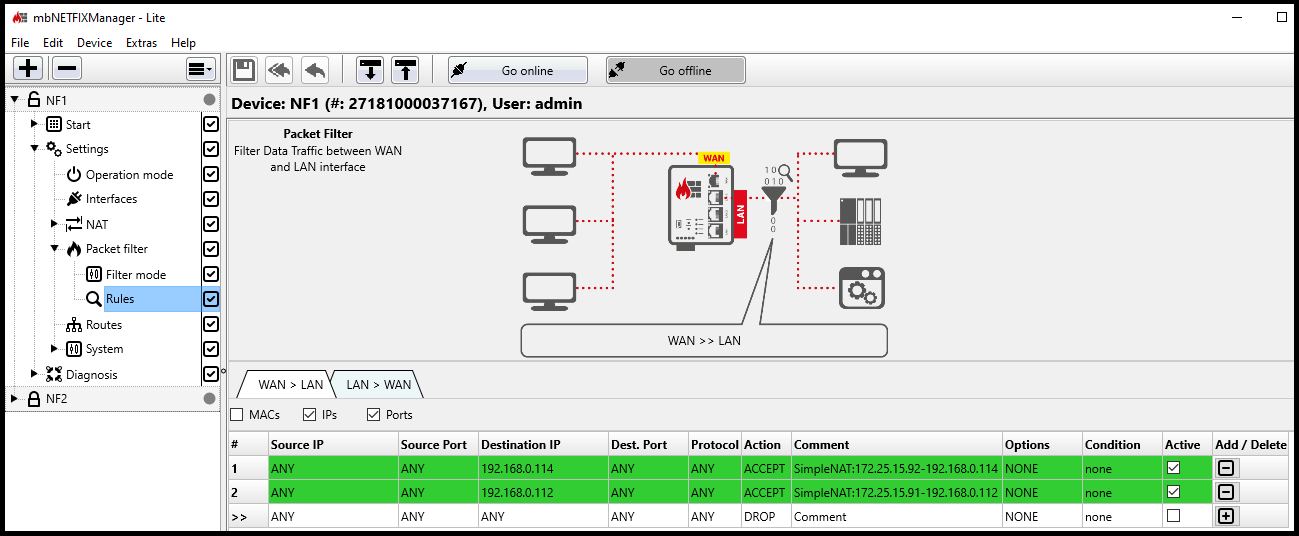This screenshot has width=1299, height=536.
Task: Click the double-arrow undo all icon
Action: [x=279, y=70]
